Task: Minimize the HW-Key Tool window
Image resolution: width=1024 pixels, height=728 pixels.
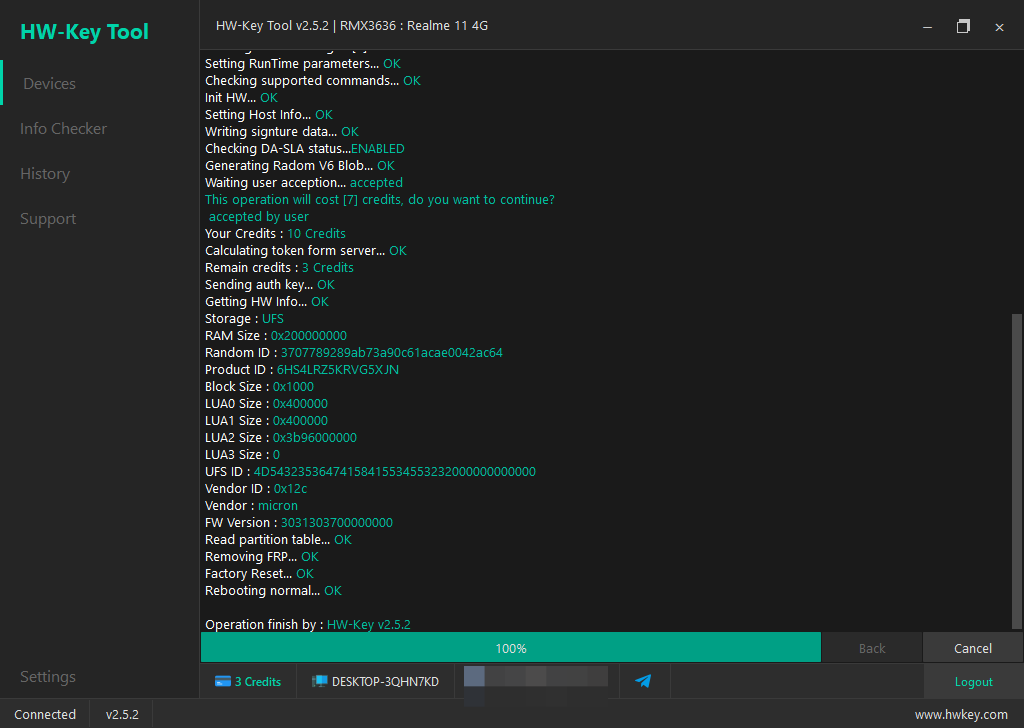Action: click(x=927, y=27)
